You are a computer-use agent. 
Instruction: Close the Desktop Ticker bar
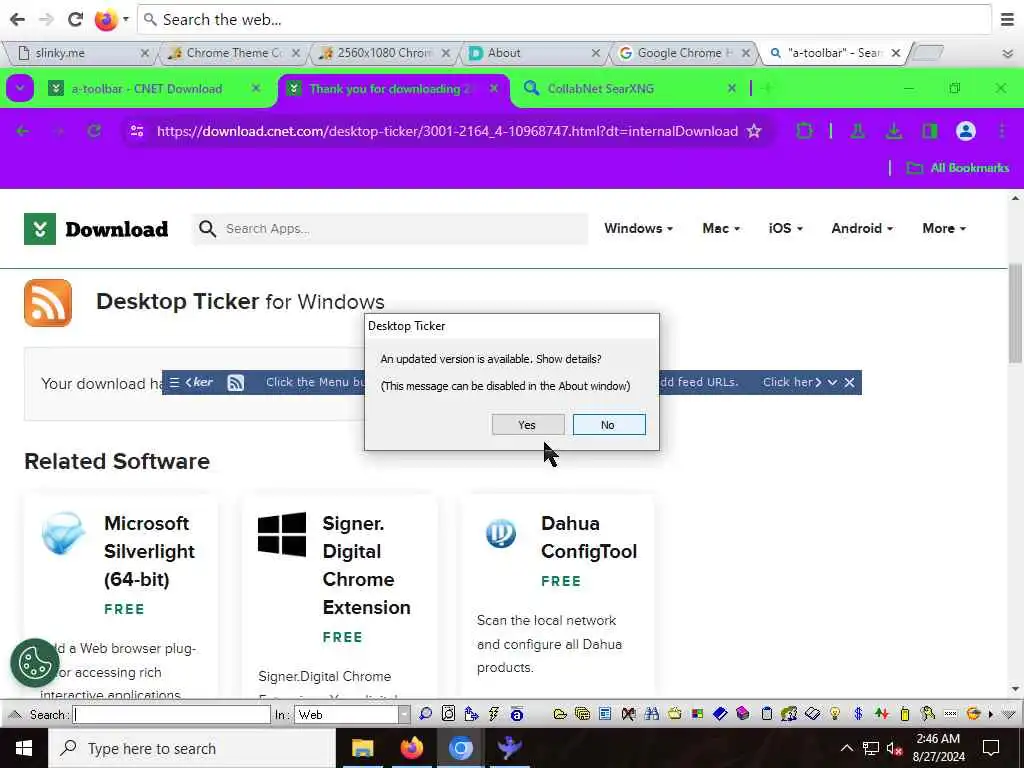click(849, 383)
